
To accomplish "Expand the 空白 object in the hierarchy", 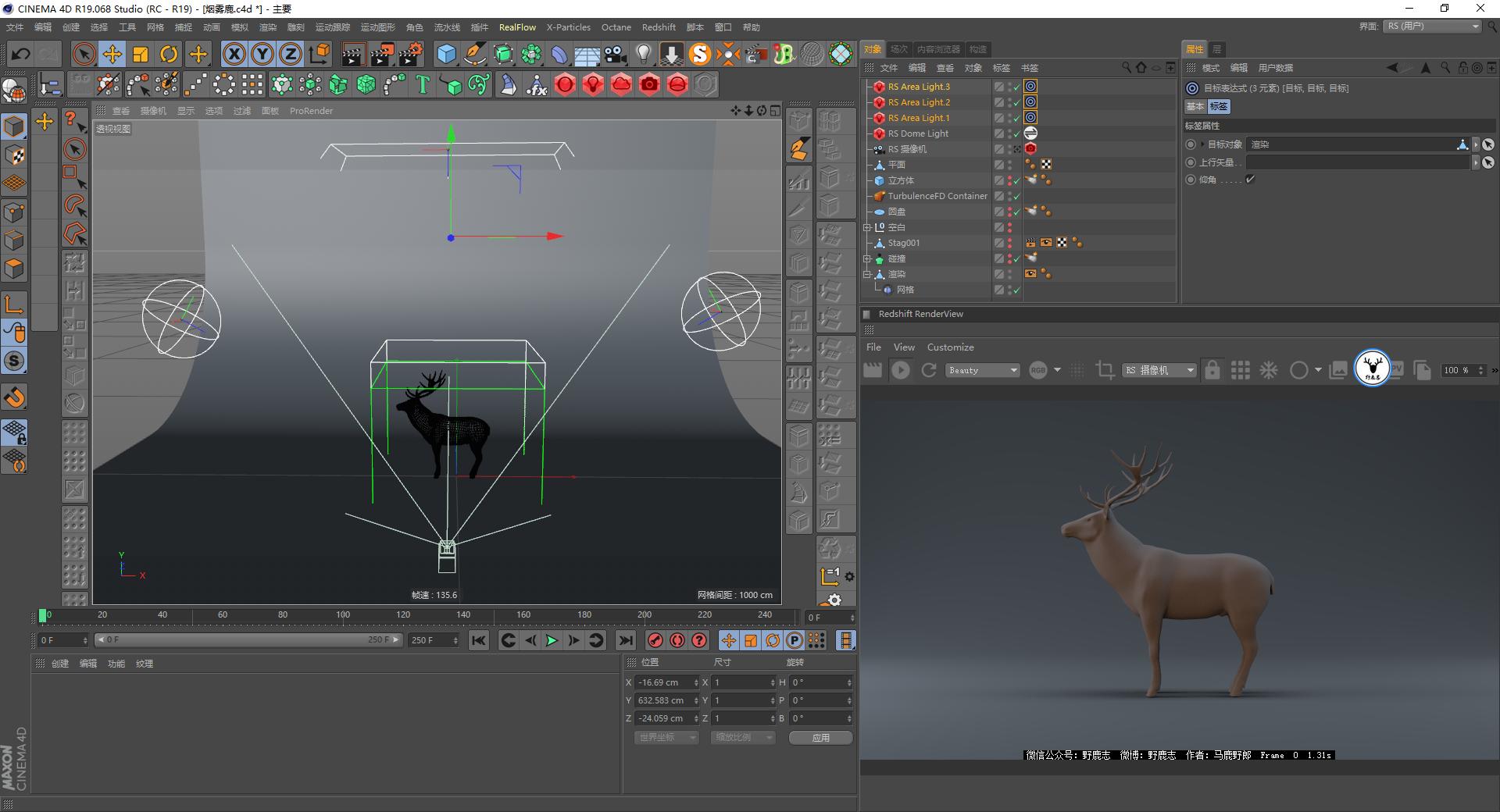I will (866, 228).
